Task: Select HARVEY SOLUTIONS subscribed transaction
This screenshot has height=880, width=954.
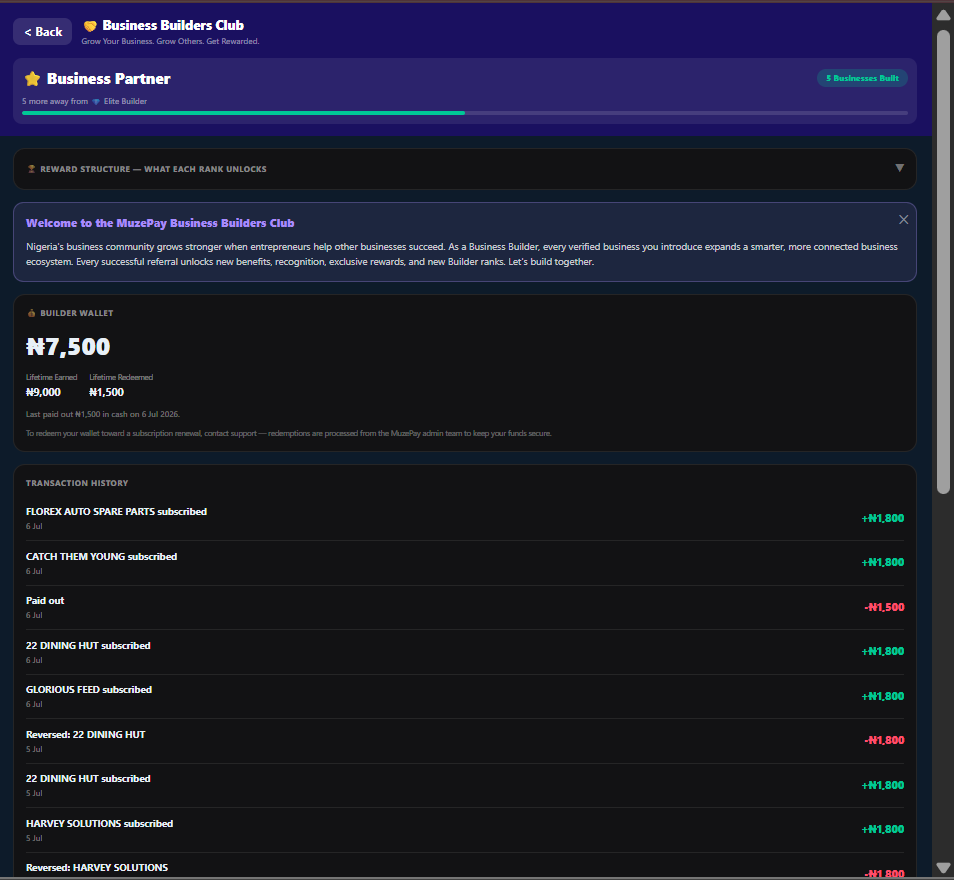Action: [465, 829]
